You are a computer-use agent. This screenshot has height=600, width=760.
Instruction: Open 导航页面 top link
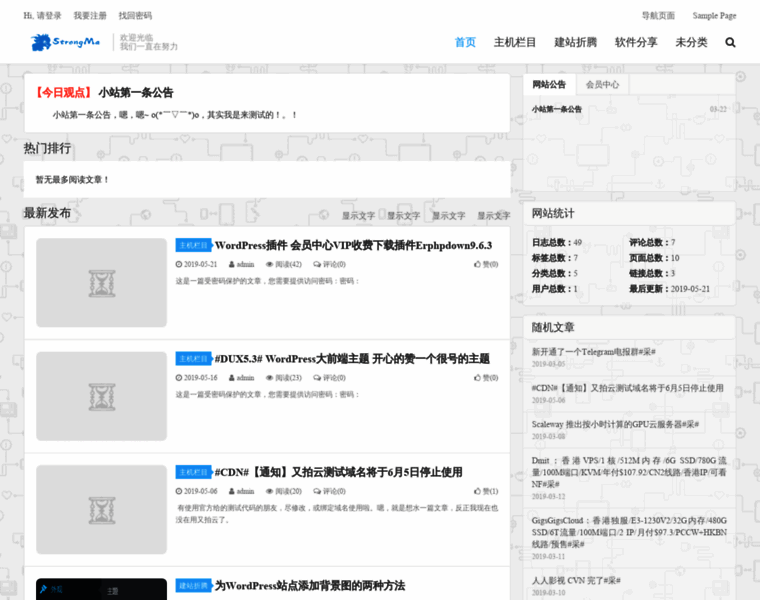tap(658, 16)
